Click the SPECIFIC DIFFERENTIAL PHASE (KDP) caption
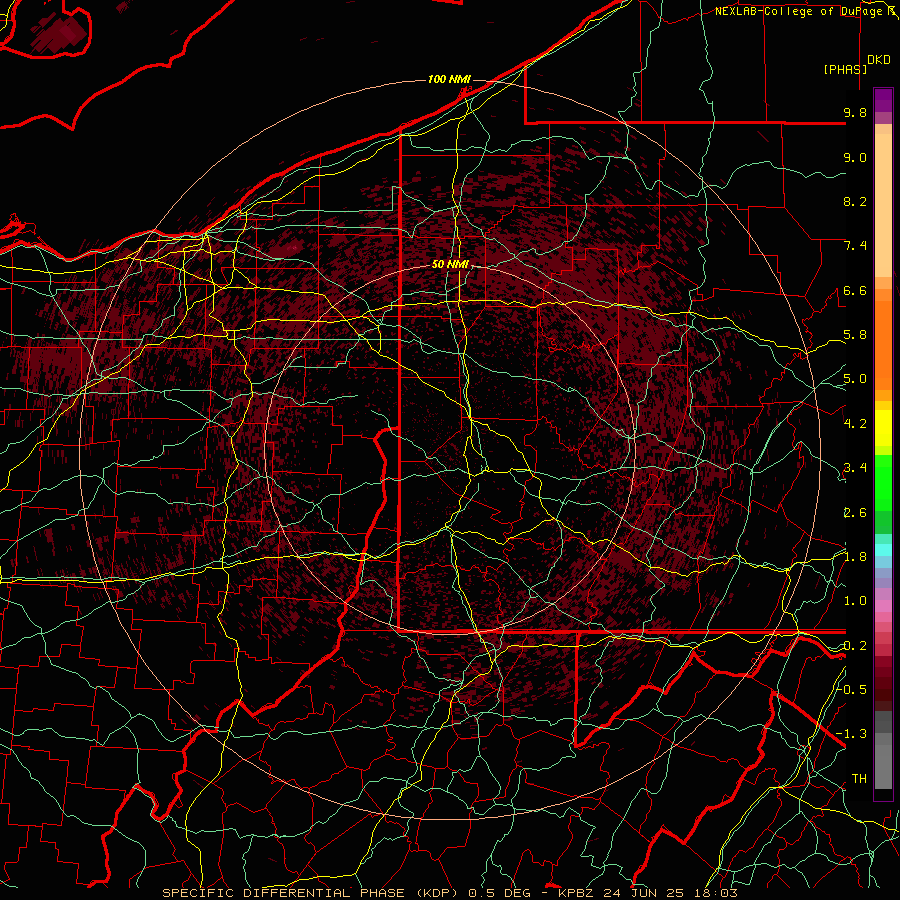Viewport: 900px width, 900px height. pos(310,893)
